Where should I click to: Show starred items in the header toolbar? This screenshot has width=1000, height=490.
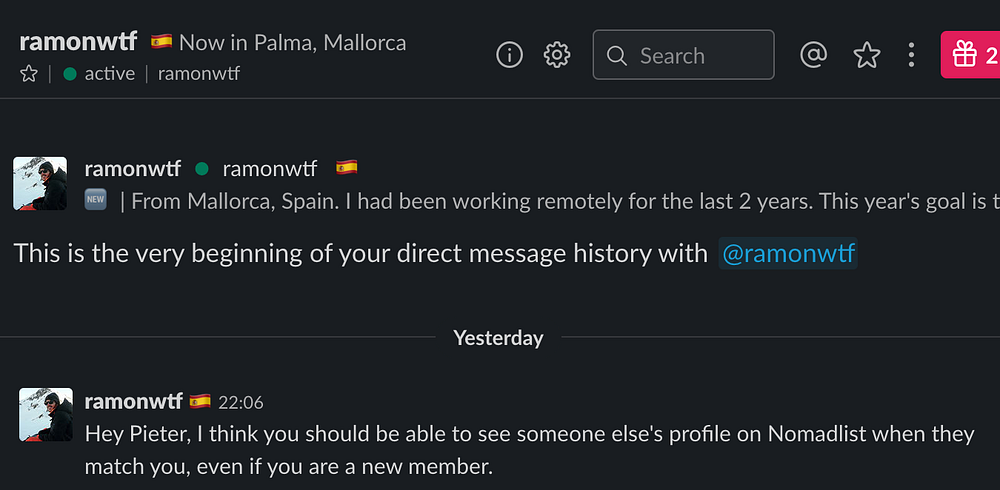click(x=866, y=55)
